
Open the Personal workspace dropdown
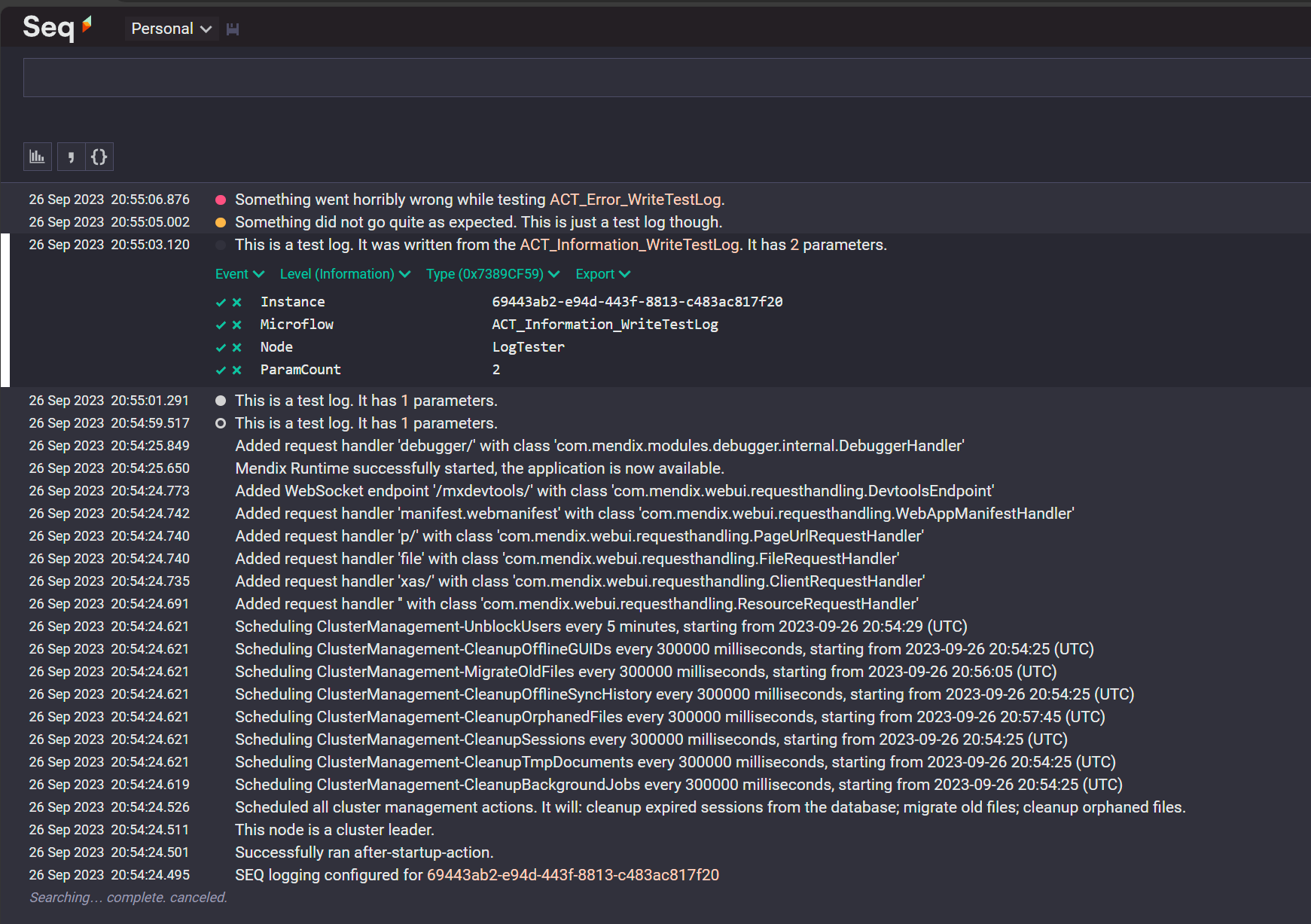[171, 28]
